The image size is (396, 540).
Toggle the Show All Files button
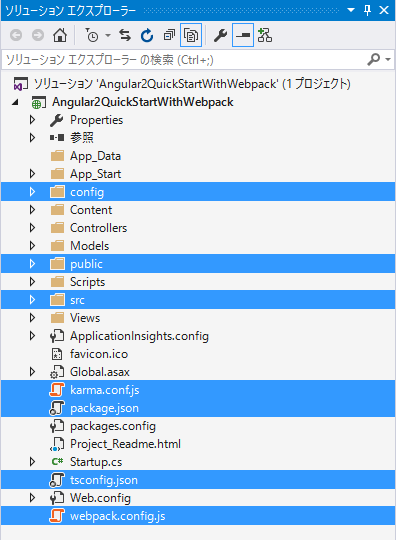191,35
